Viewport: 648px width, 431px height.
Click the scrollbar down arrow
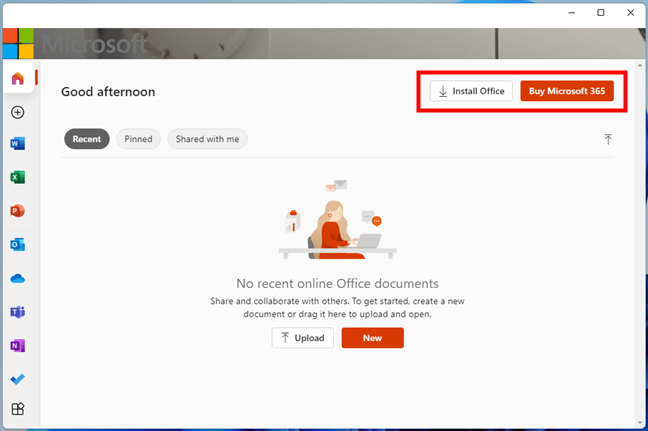[640, 423]
